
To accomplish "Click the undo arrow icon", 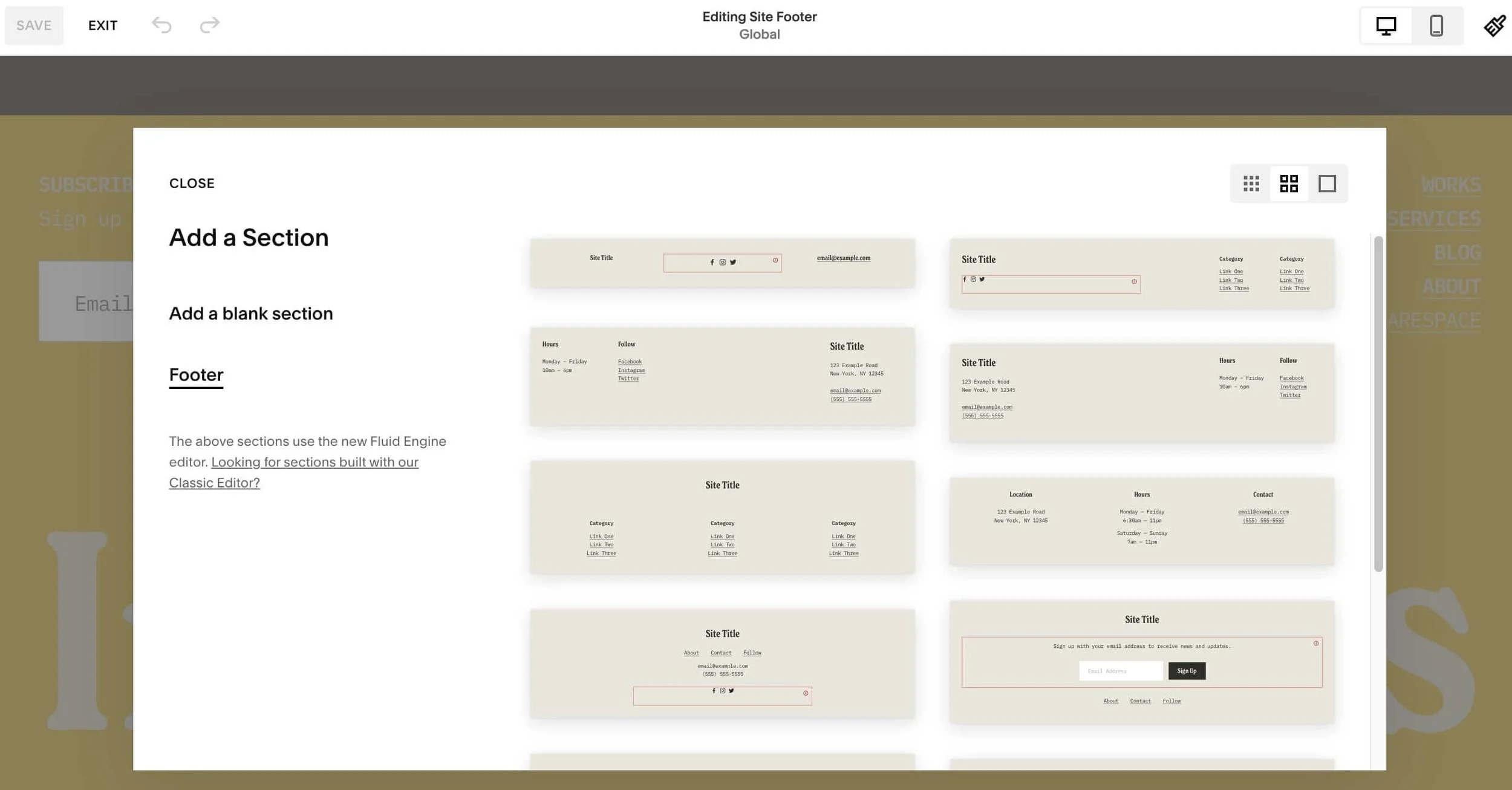I will [161, 25].
